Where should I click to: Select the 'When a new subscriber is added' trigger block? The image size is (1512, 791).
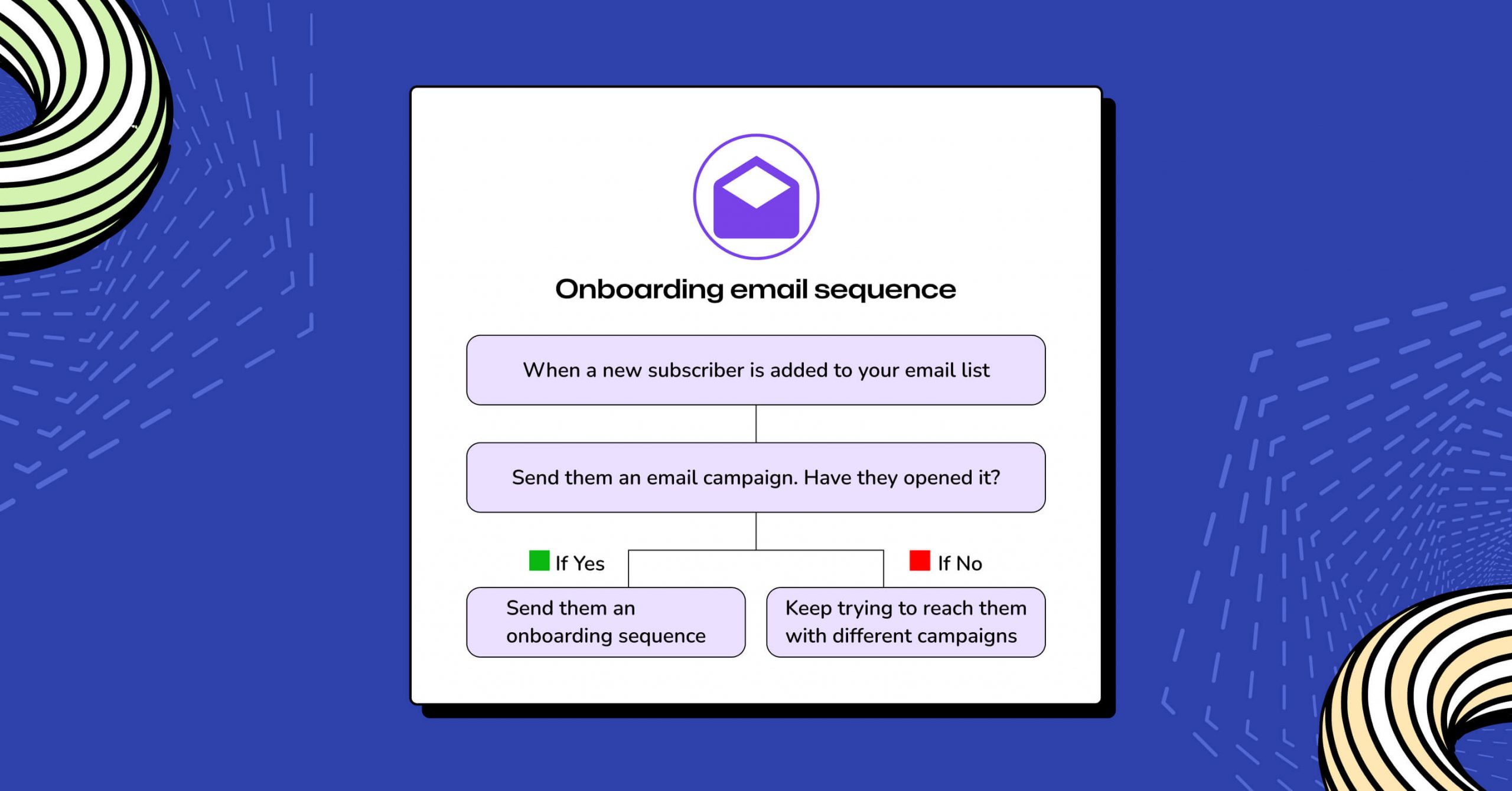pyautogui.click(x=756, y=369)
